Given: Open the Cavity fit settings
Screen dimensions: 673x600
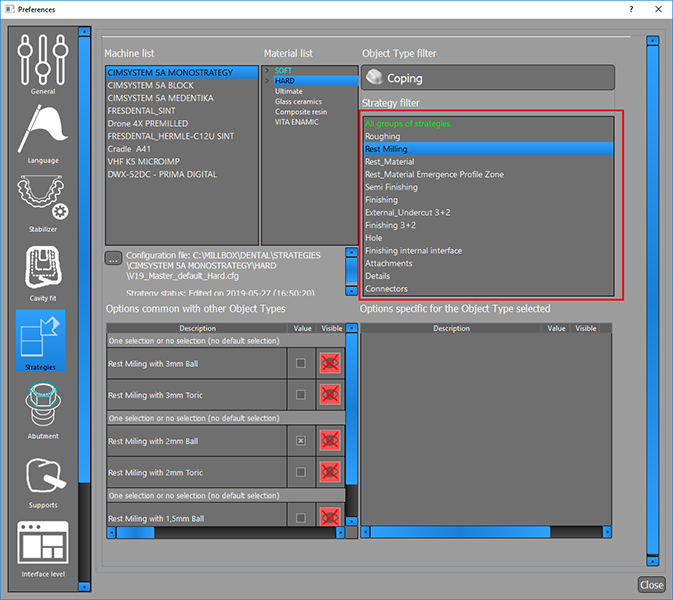Looking at the screenshot, I should click(42, 273).
